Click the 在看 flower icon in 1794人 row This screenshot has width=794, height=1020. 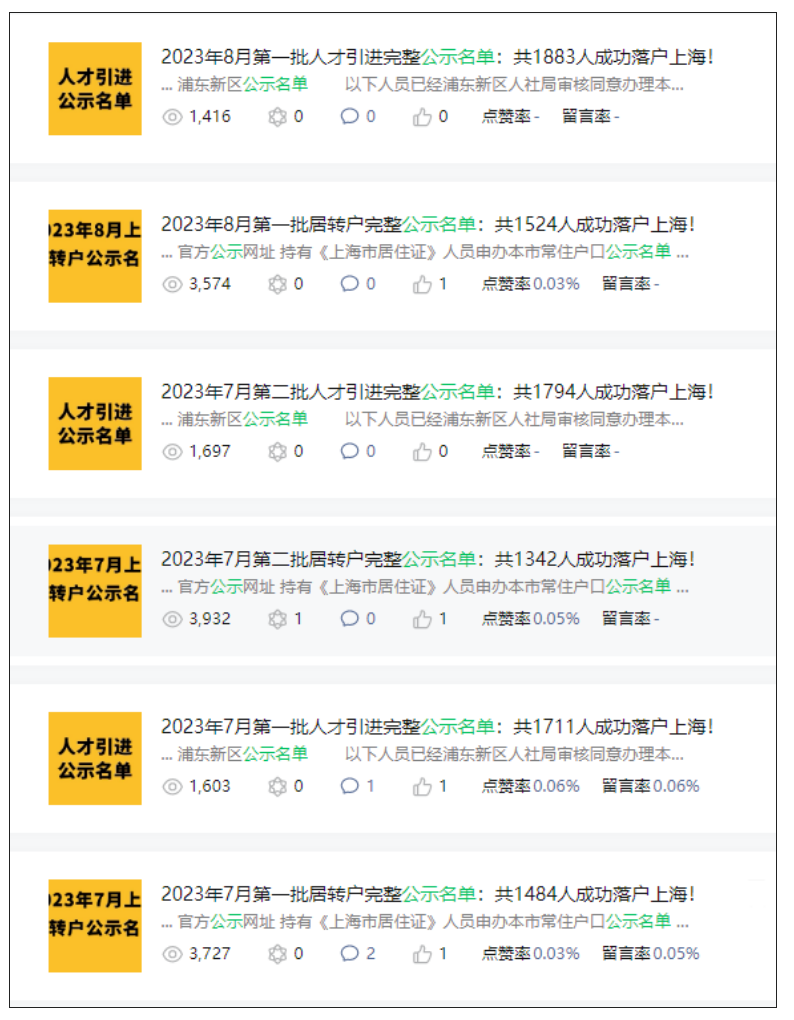(278, 451)
